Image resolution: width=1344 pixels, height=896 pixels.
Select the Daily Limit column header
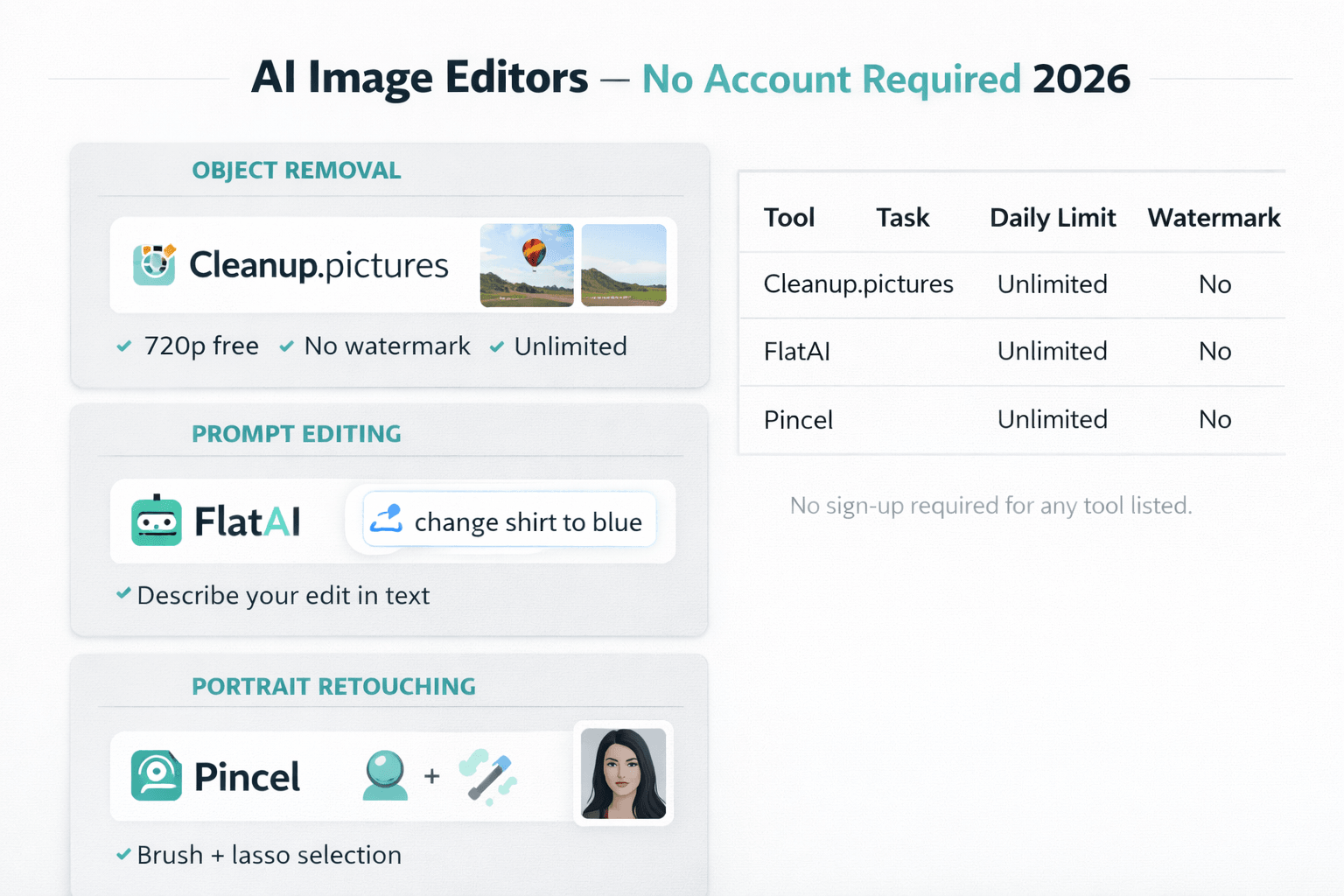click(x=1053, y=217)
